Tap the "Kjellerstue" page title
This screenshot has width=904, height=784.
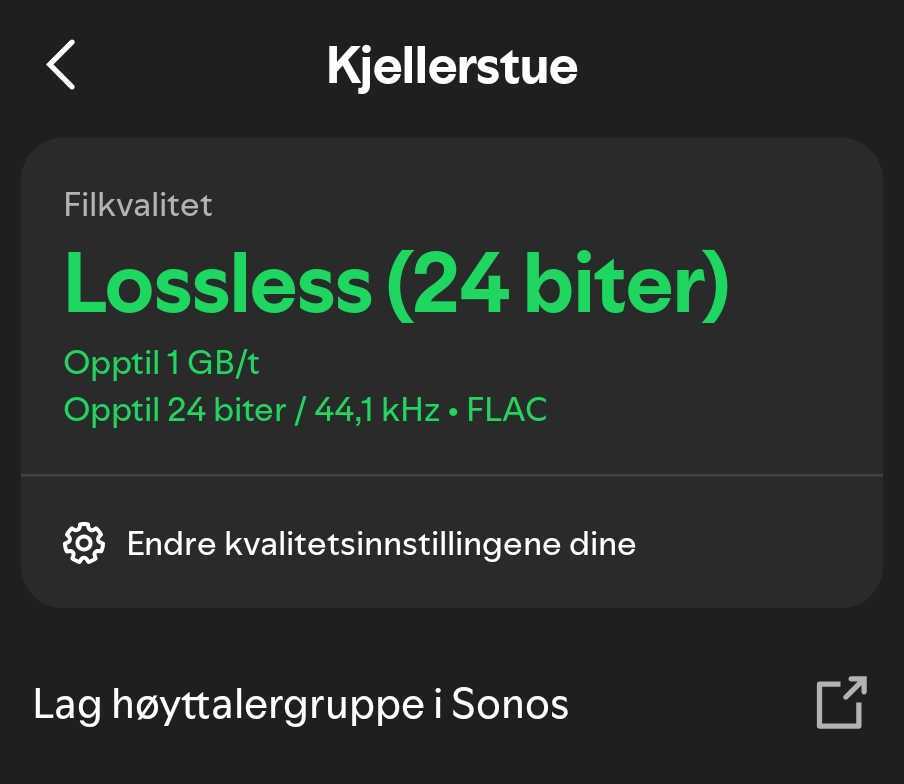coord(452,66)
